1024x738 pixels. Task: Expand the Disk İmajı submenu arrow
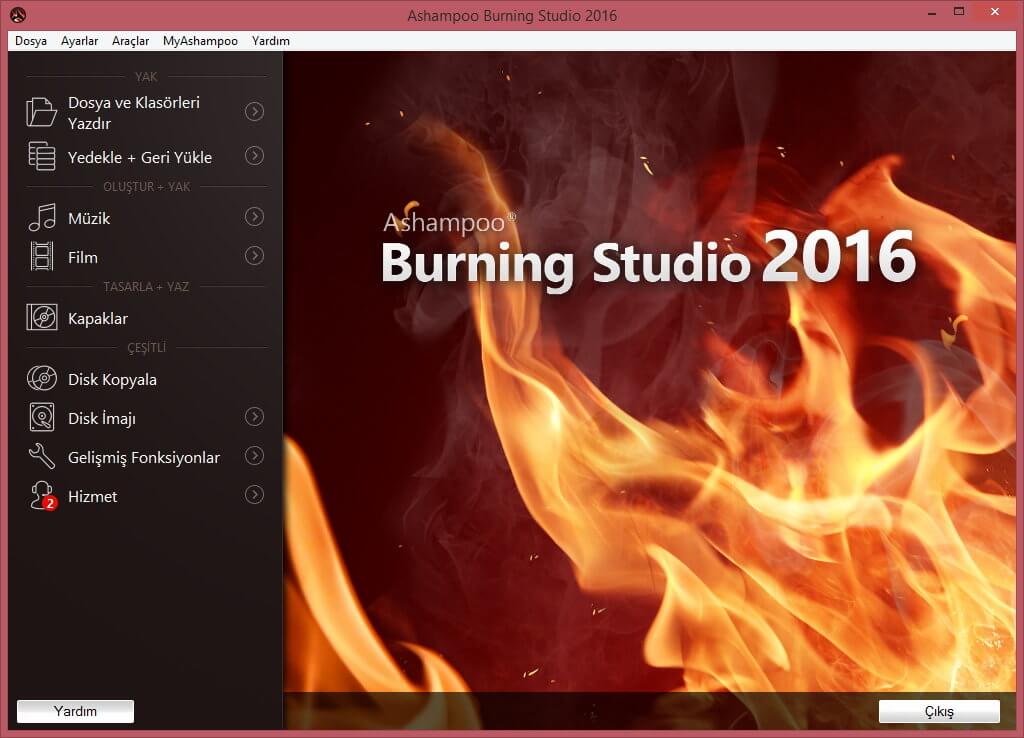coord(255,417)
